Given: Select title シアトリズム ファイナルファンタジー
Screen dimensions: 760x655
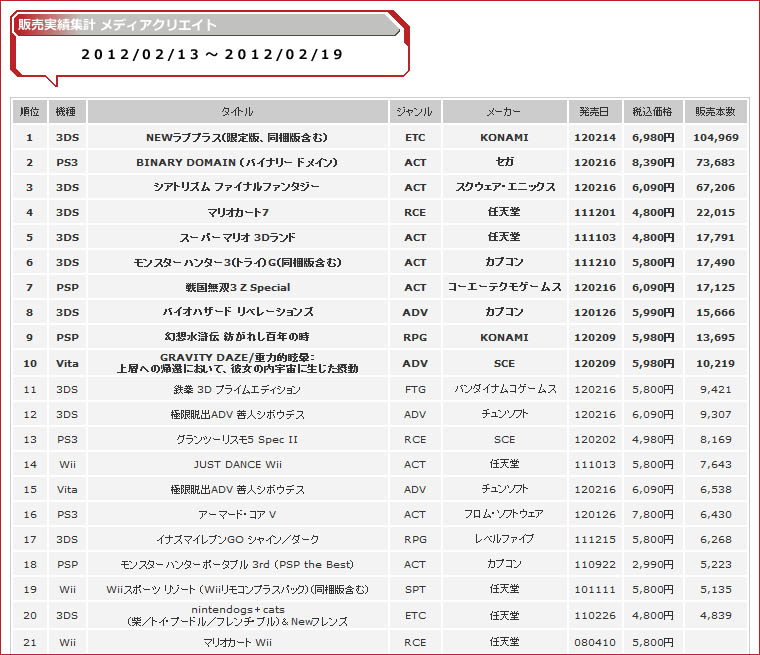Looking at the screenshot, I should tap(238, 187).
